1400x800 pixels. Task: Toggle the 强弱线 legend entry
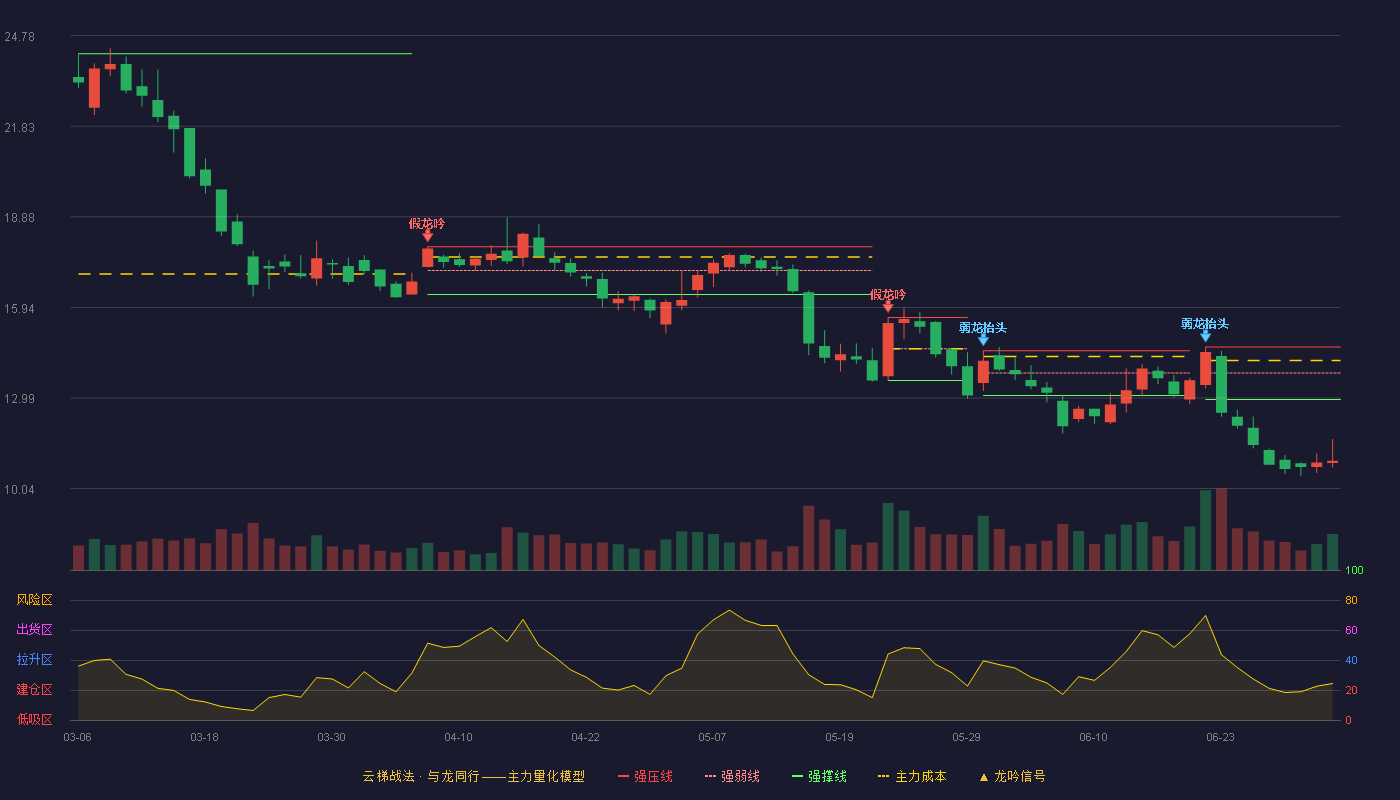click(x=732, y=776)
